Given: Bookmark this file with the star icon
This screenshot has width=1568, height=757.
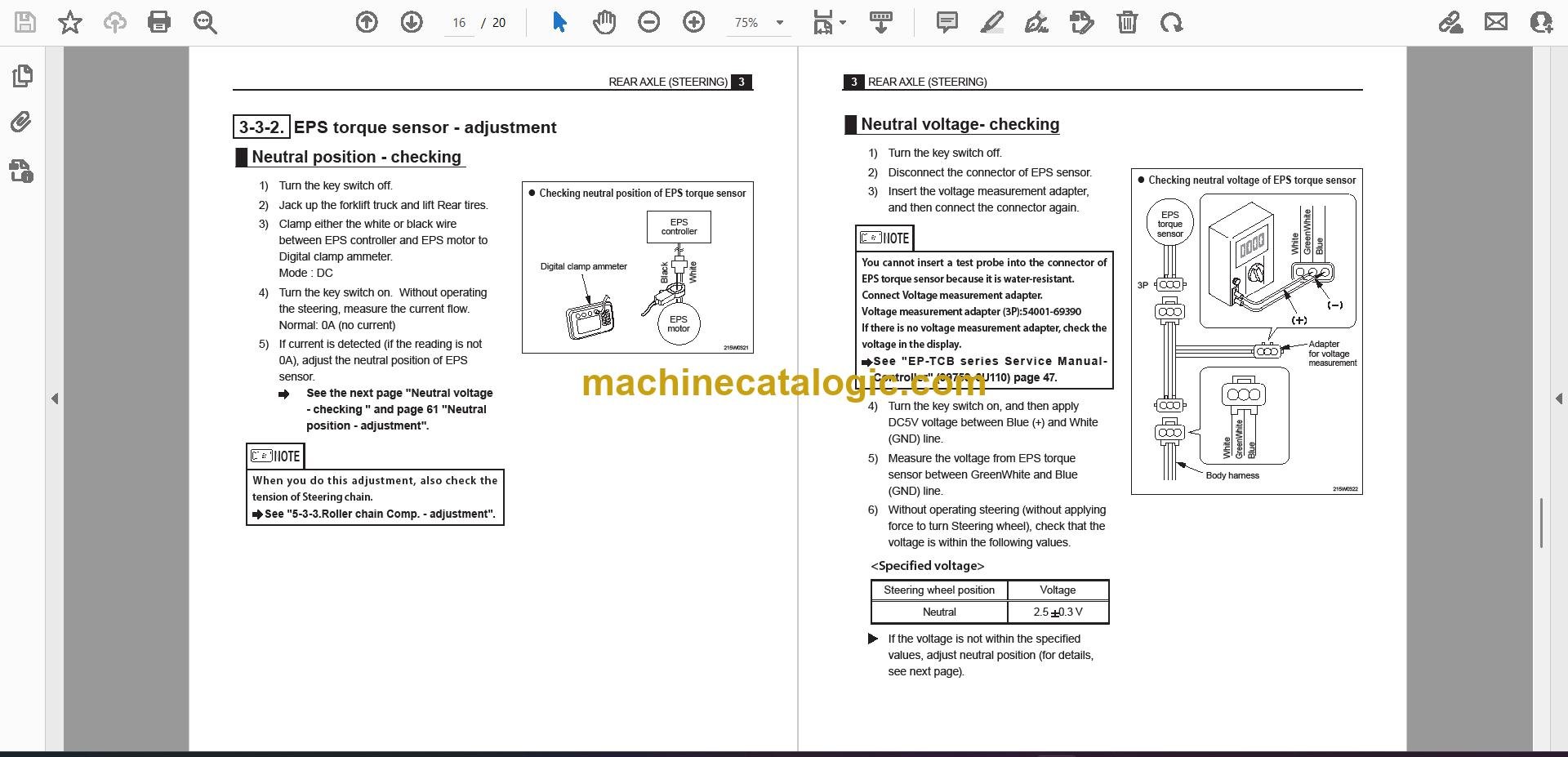Looking at the screenshot, I should (x=70, y=22).
